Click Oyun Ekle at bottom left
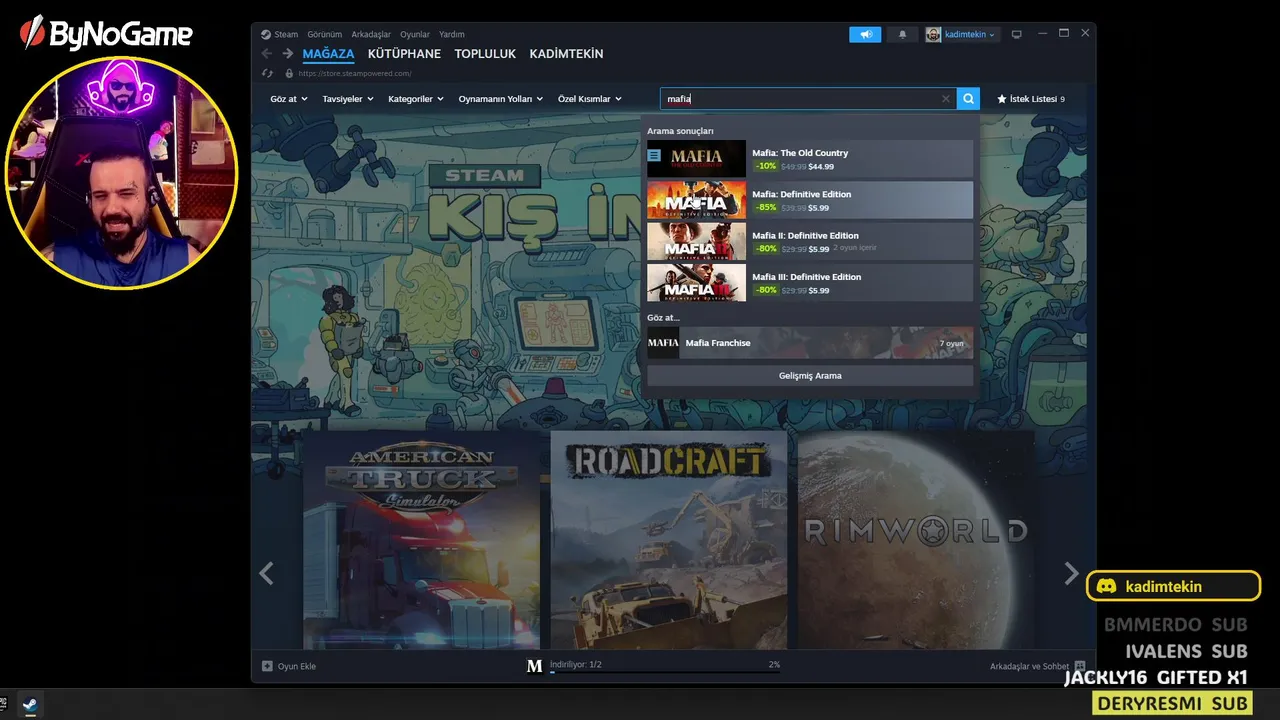This screenshot has height=720, width=1280. (x=289, y=666)
